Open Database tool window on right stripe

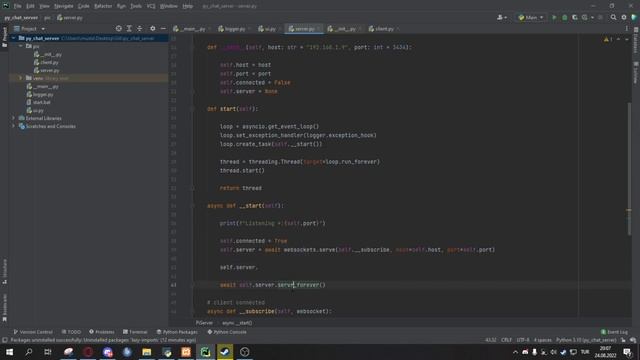click(x=636, y=40)
